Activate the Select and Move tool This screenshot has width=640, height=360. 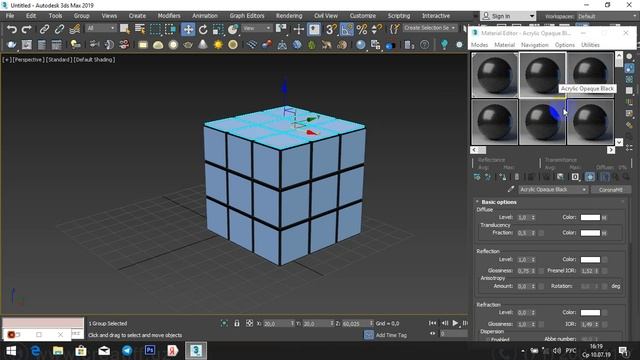tap(188, 29)
